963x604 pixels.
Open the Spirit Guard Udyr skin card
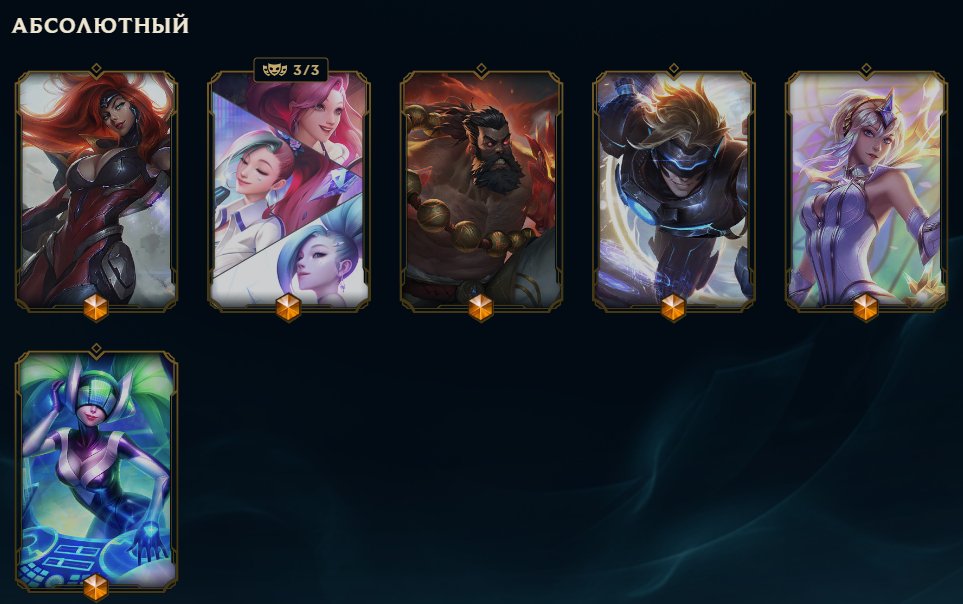(482, 190)
